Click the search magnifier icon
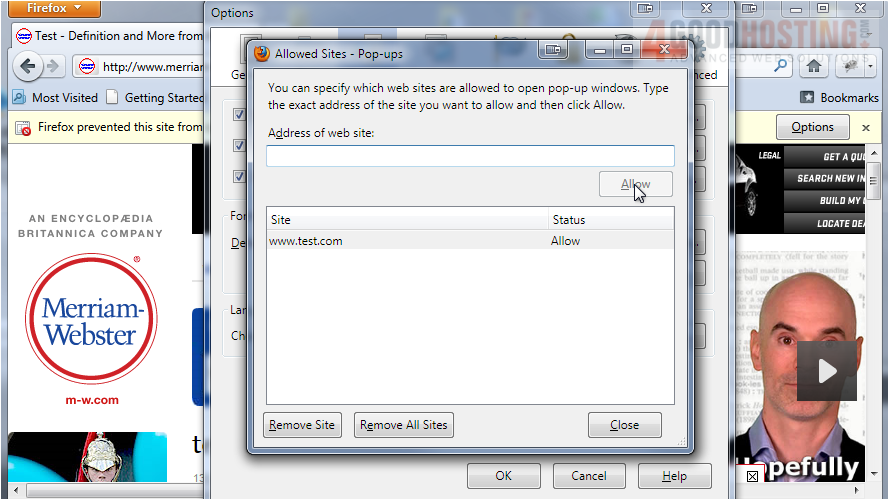The width and height of the screenshot is (889, 500). coord(780,66)
